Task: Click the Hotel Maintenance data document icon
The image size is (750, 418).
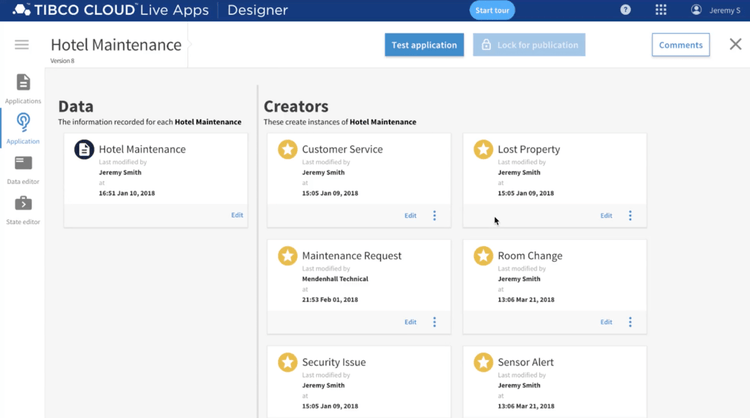Action: click(x=84, y=149)
